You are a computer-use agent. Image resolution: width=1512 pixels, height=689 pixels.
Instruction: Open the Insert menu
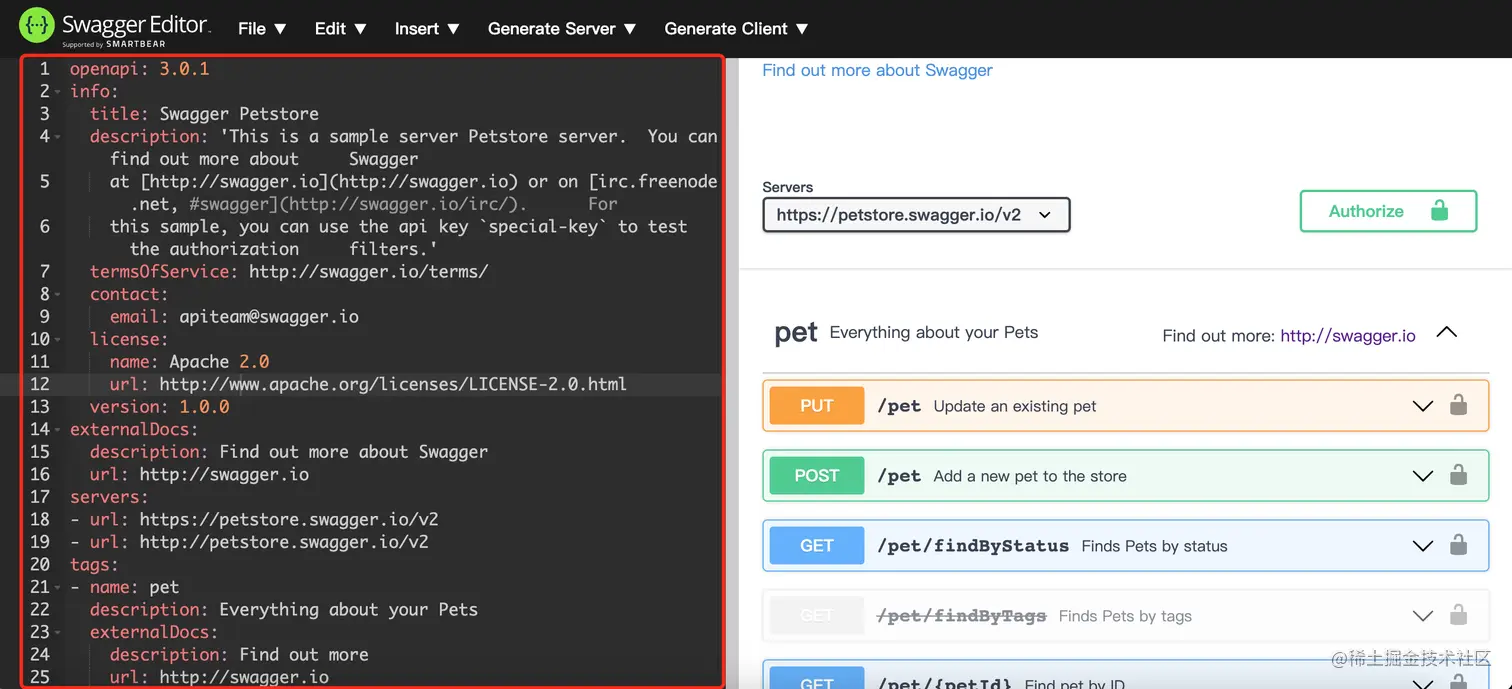427,29
